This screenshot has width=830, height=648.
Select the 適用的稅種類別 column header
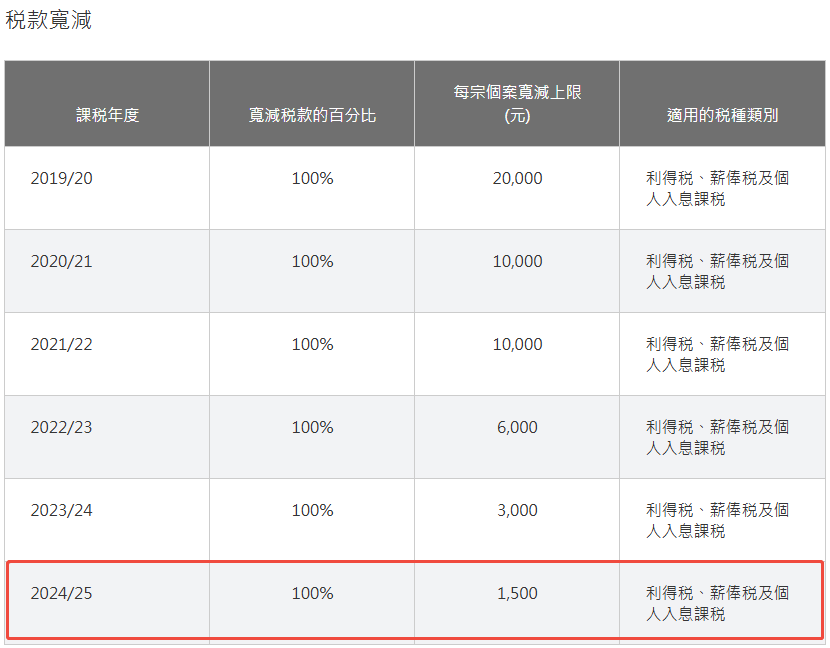722,115
